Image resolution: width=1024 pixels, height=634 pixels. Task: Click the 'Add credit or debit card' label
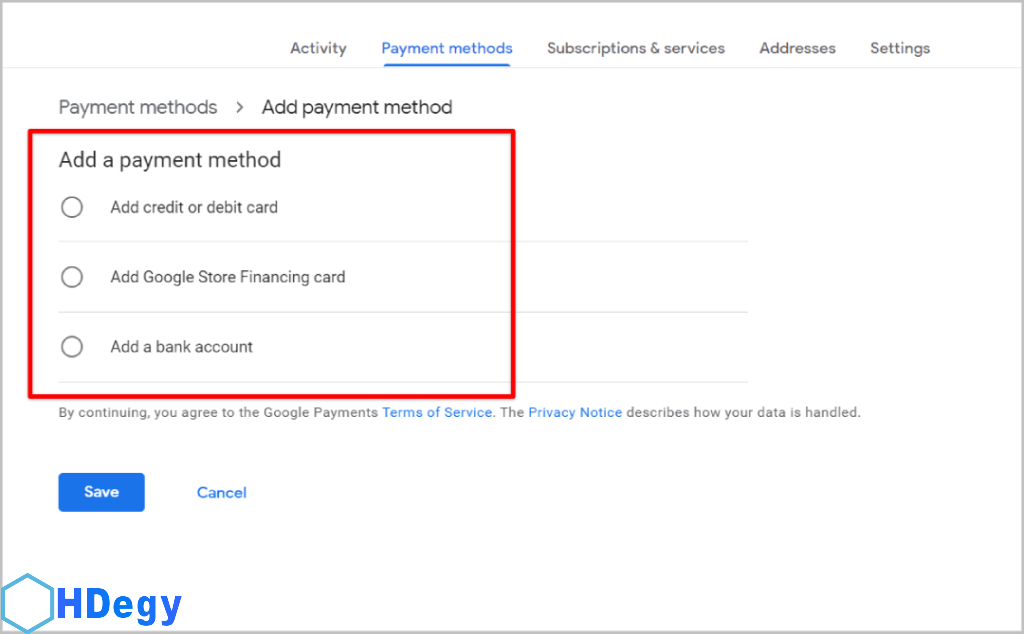coord(194,208)
